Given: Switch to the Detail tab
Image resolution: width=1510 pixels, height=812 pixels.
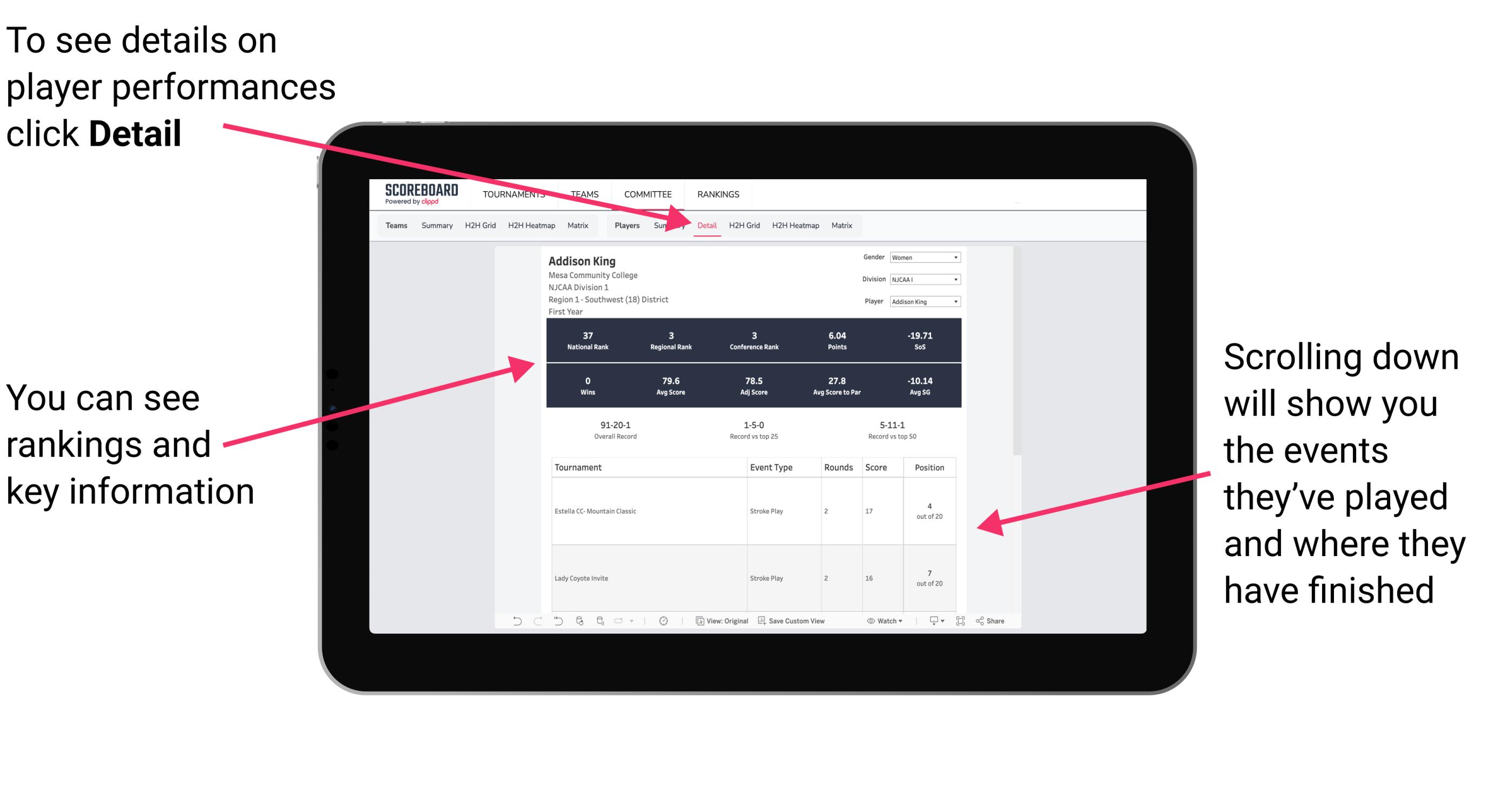Looking at the screenshot, I should 706,225.
